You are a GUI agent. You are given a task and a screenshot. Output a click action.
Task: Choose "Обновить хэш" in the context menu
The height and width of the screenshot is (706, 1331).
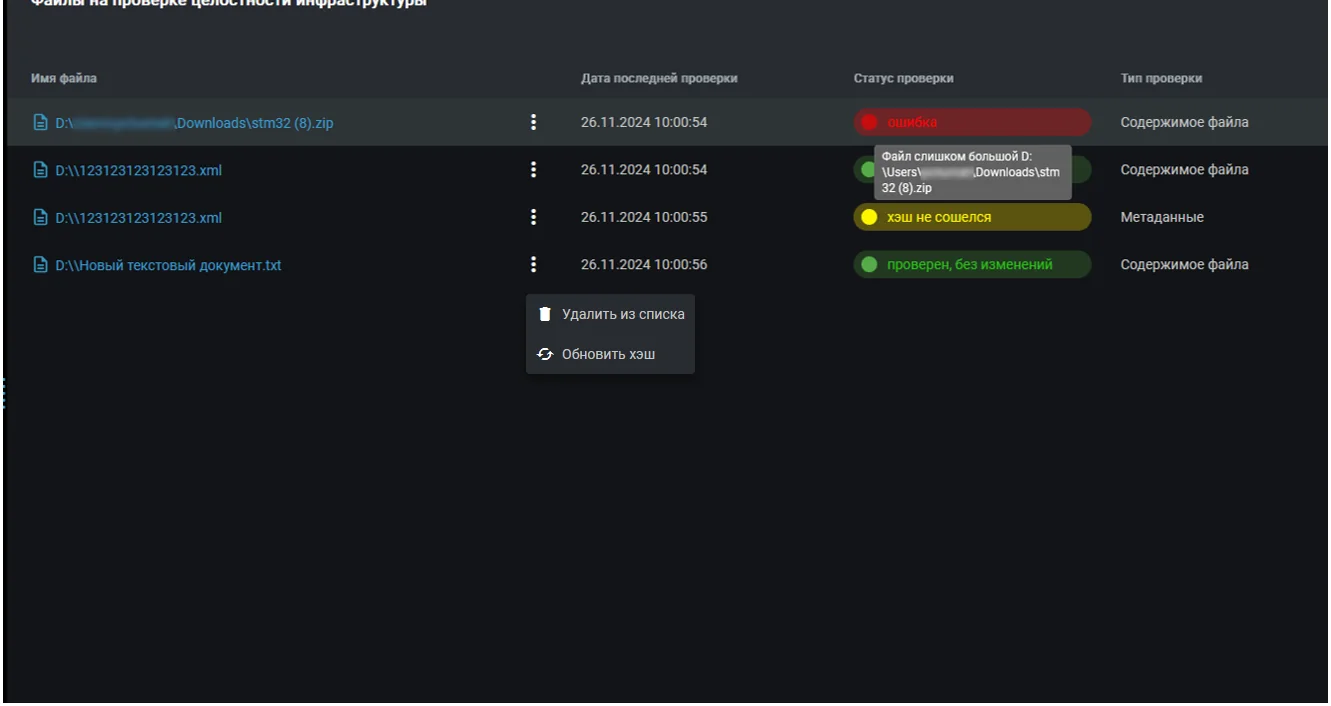(x=610, y=354)
